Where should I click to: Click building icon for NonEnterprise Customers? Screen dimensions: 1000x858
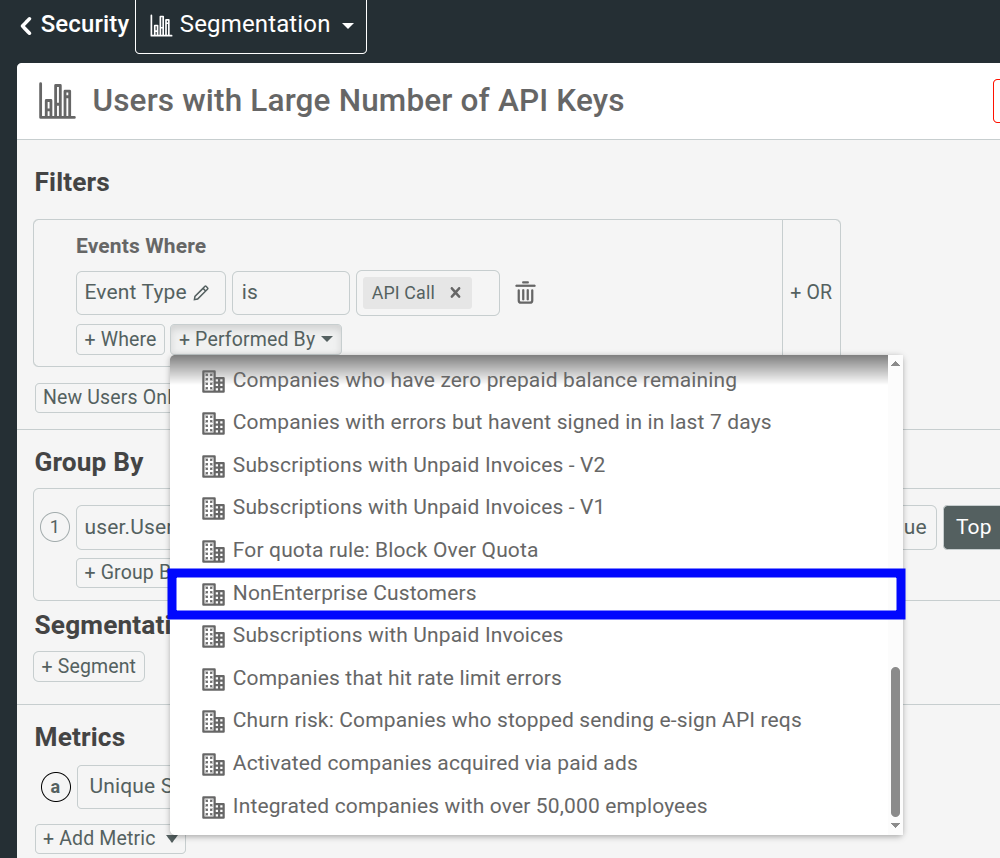pyautogui.click(x=213, y=594)
